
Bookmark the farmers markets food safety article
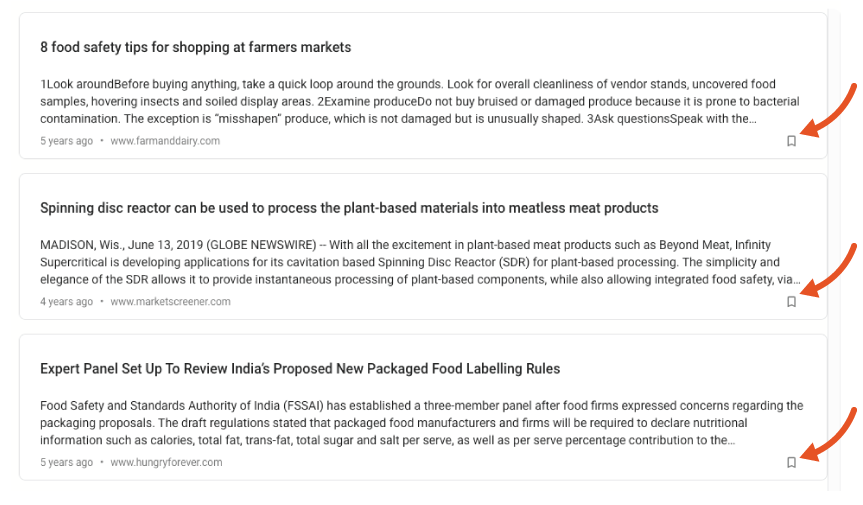click(791, 141)
